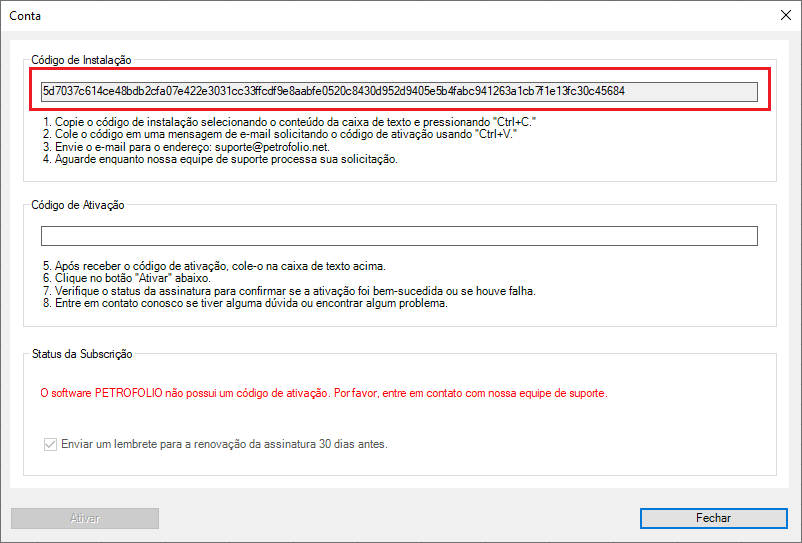The height and width of the screenshot is (543, 802).
Task: Click the "Status da Subscrição" group label
Action: [82, 354]
